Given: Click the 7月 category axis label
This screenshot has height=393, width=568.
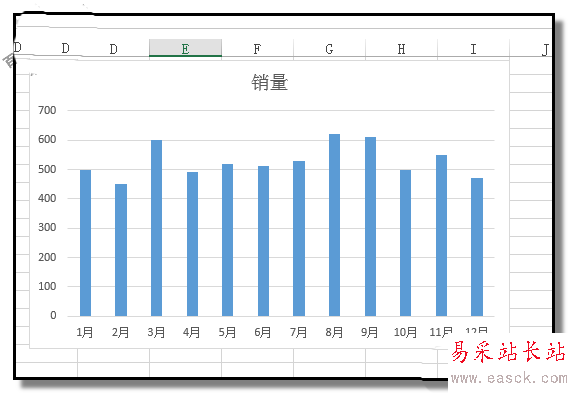Looking at the screenshot, I should coord(298,332).
